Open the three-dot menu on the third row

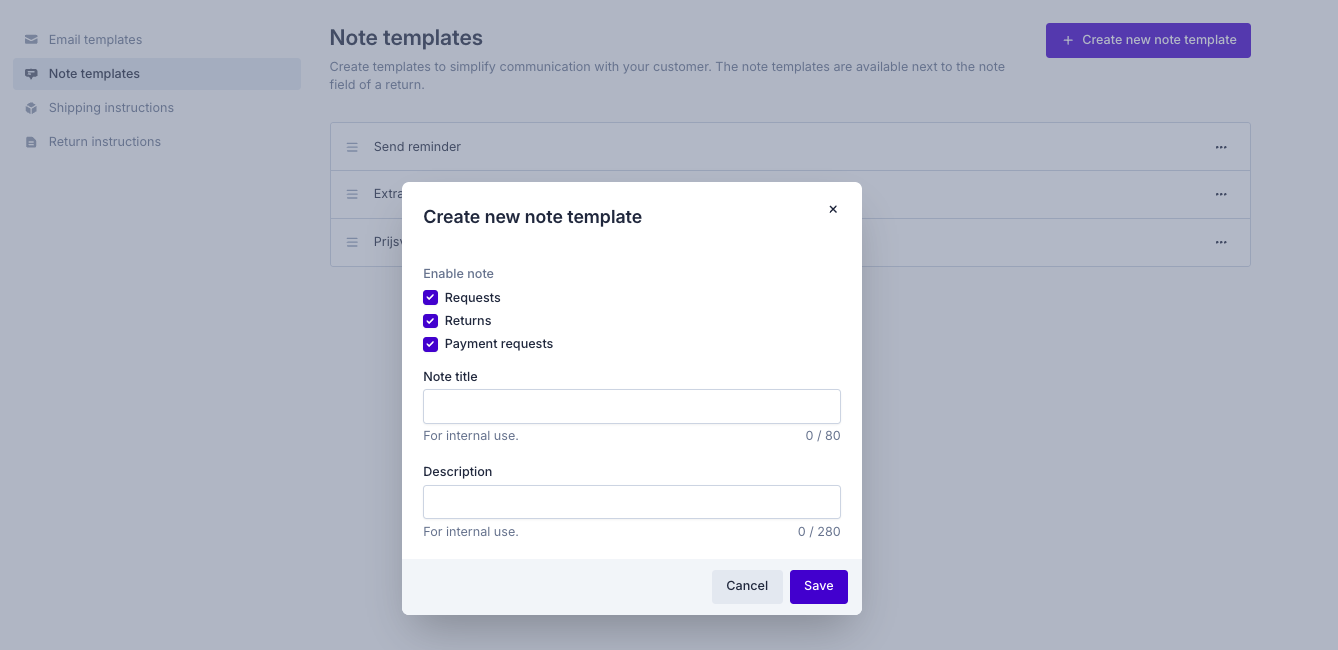1221,242
